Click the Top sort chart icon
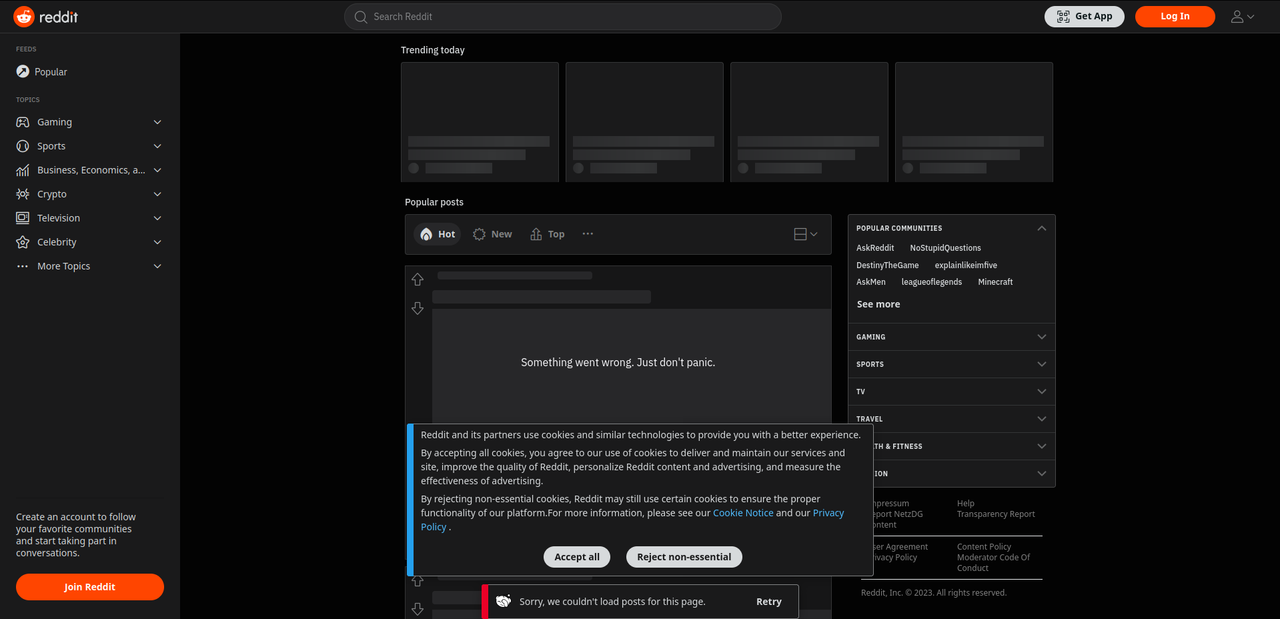The width and height of the screenshot is (1280, 619). [x=536, y=234]
